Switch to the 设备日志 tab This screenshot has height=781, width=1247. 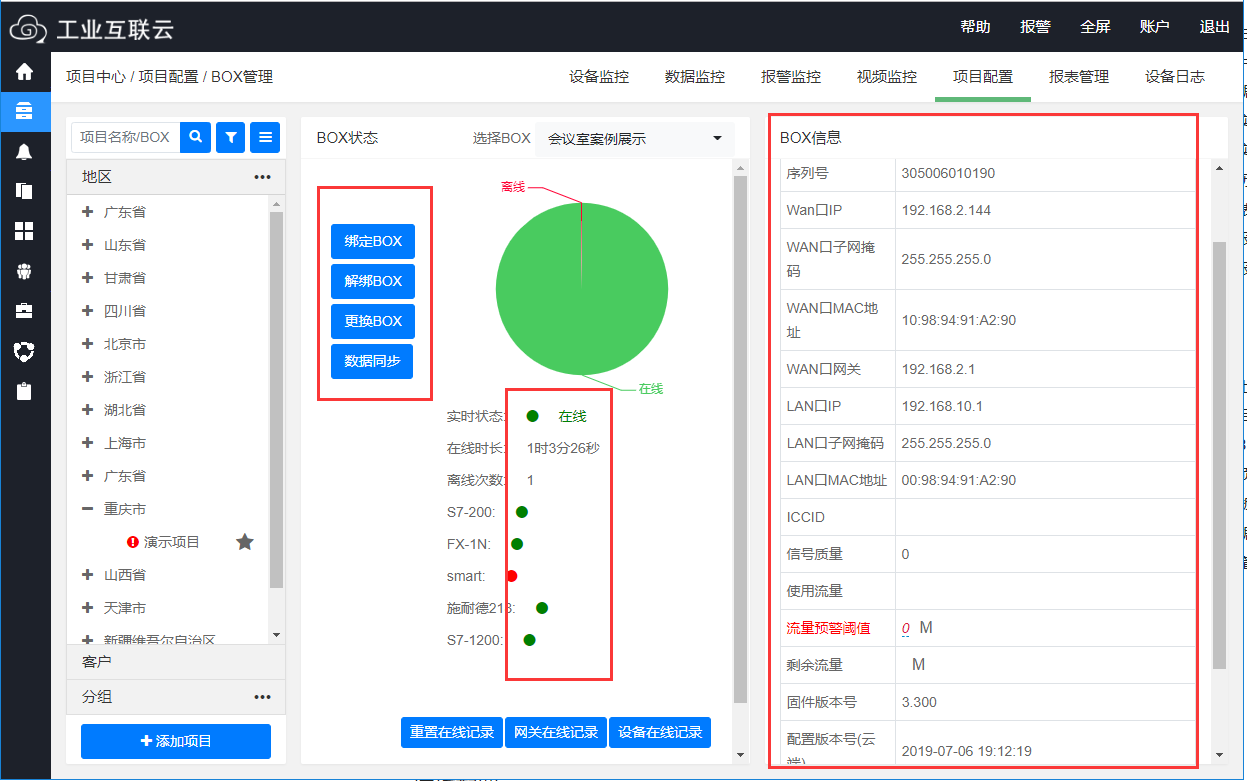(x=1175, y=77)
